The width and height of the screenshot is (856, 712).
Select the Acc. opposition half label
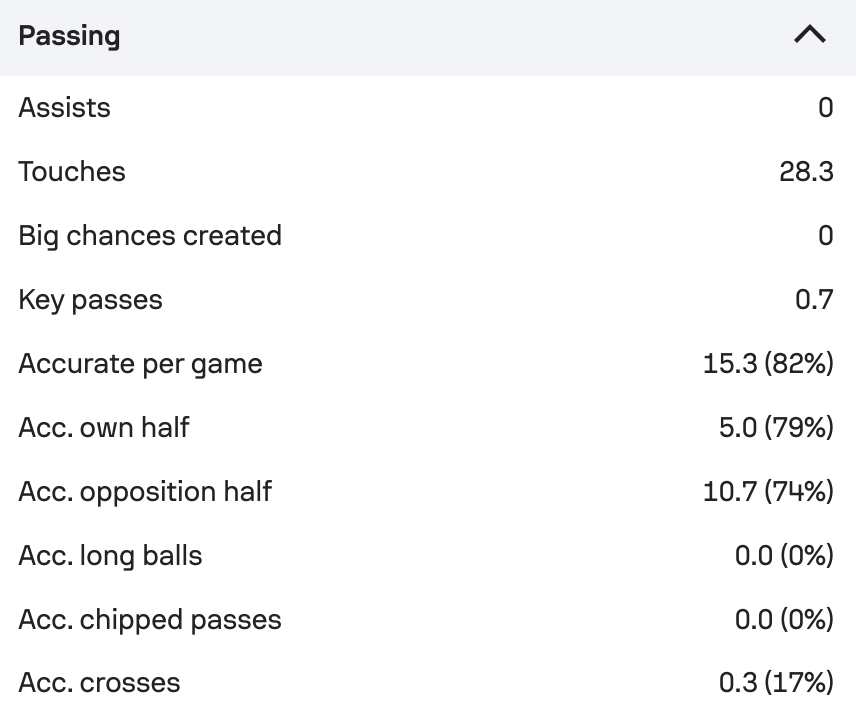coord(145,491)
